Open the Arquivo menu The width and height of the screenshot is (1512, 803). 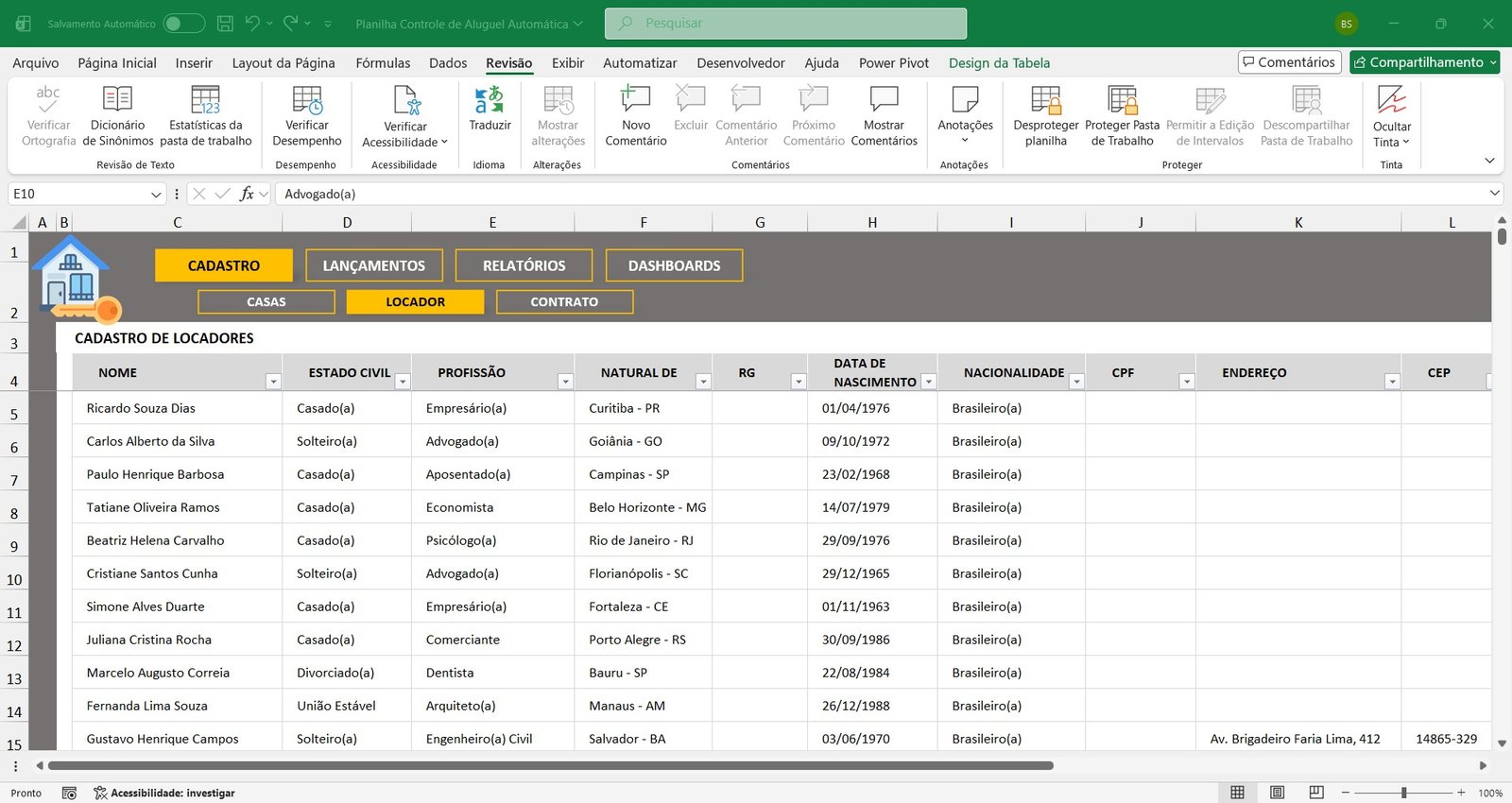pos(36,63)
